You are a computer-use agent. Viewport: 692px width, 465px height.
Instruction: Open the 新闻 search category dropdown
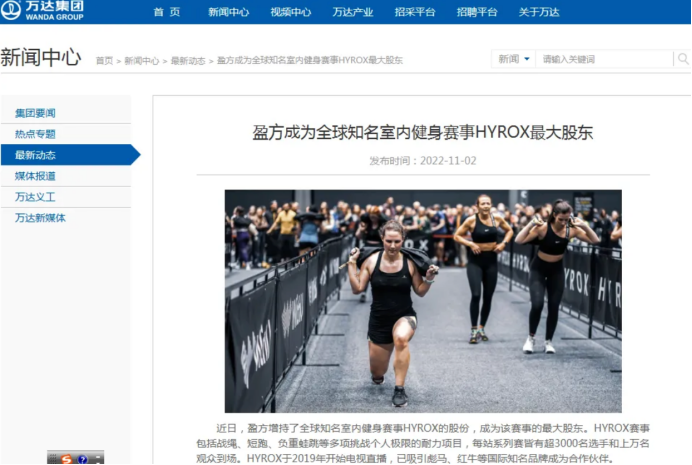[x=513, y=59]
